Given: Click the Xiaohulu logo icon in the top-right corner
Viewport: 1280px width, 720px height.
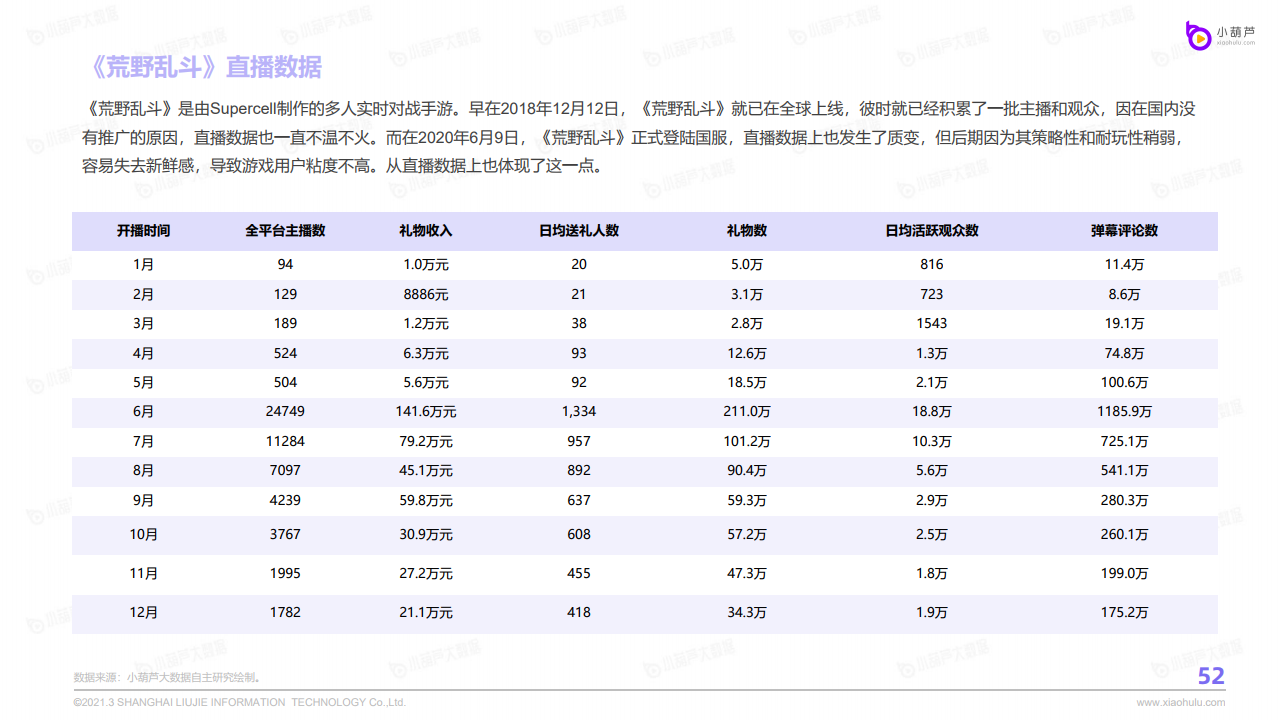Looking at the screenshot, I should pyautogui.click(x=1197, y=35).
